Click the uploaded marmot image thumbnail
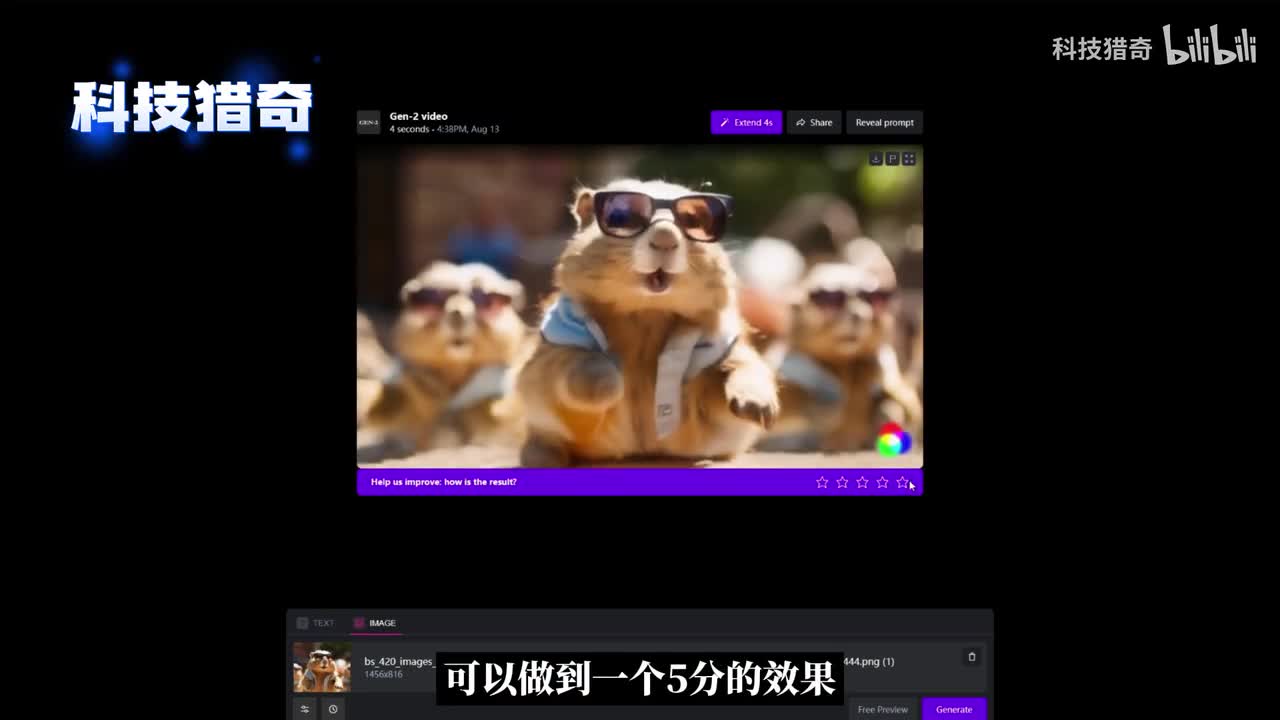The image size is (1280, 720). click(322, 667)
